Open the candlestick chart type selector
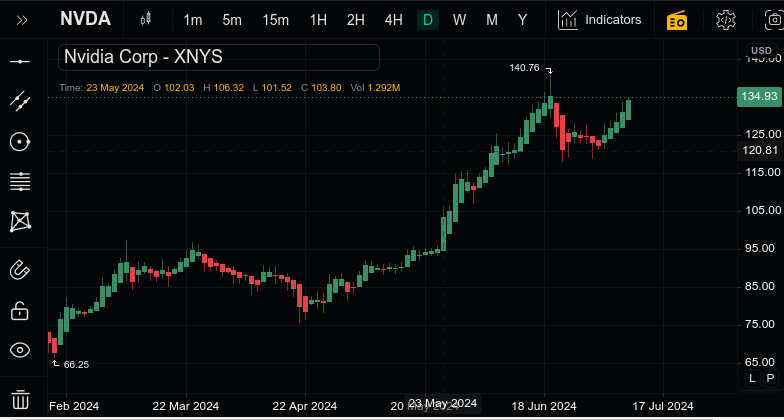This screenshot has height=420, width=784. [x=146, y=20]
